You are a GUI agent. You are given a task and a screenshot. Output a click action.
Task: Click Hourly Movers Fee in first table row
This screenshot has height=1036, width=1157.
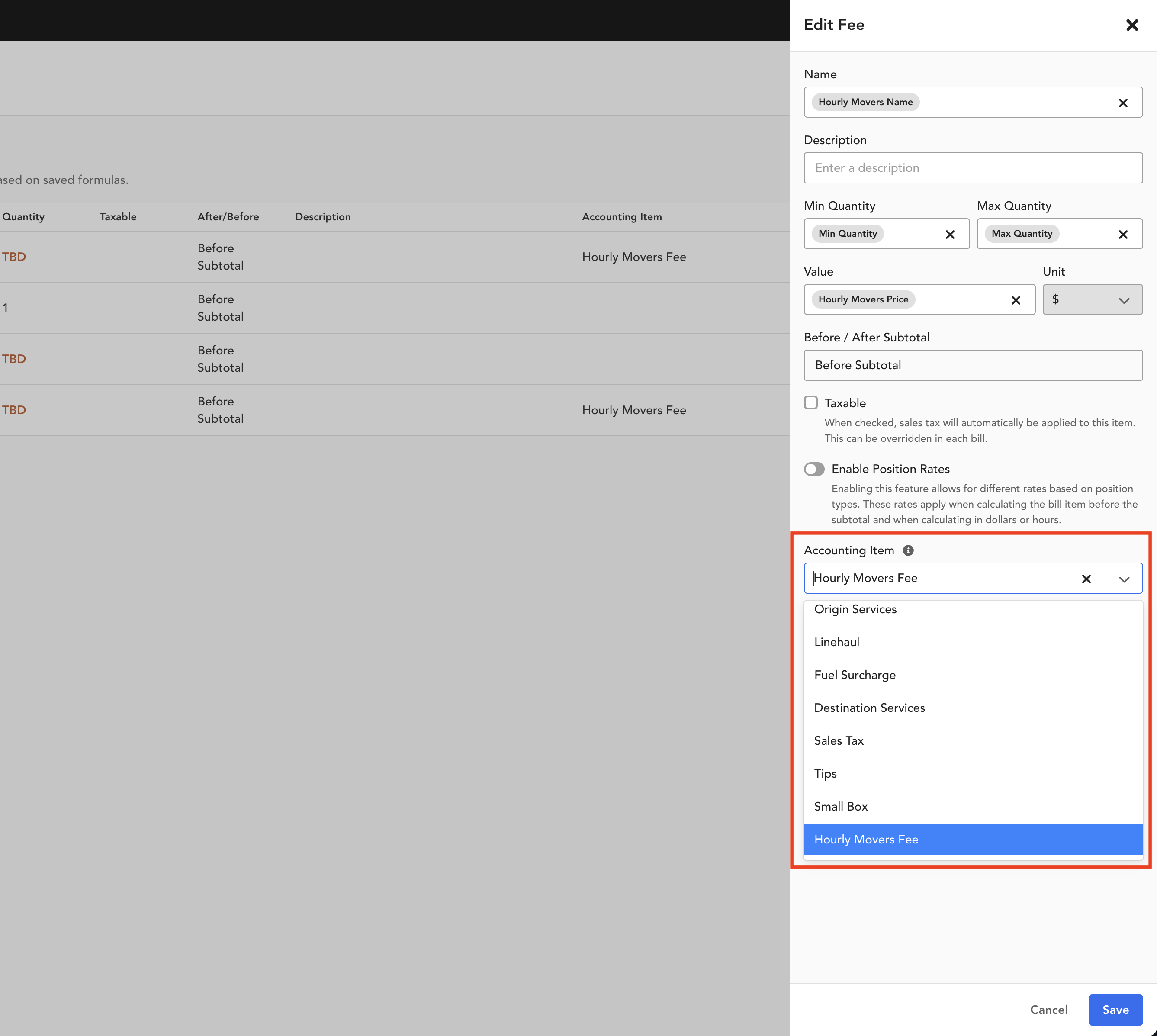pyautogui.click(x=634, y=257)
